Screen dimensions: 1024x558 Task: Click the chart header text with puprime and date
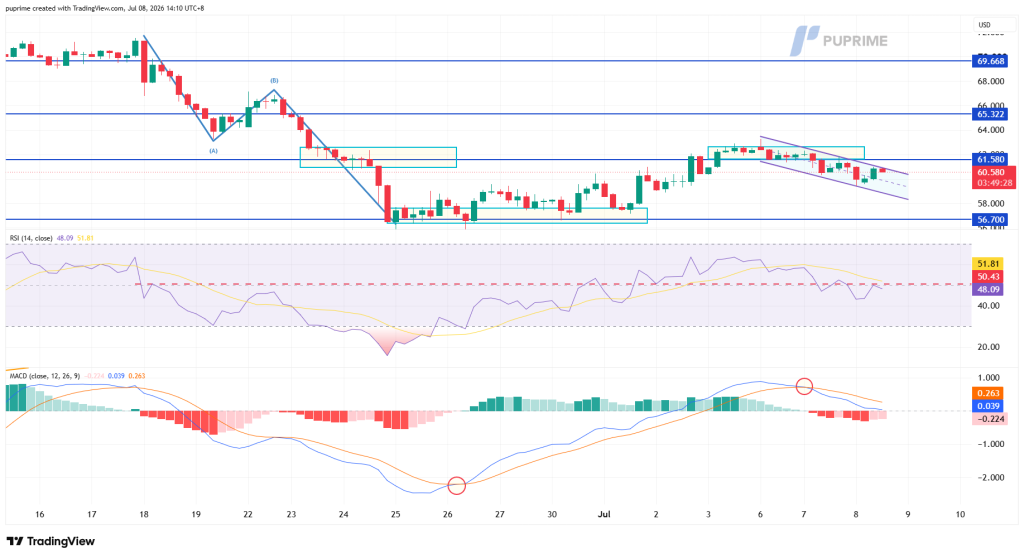tap(105, 8)
